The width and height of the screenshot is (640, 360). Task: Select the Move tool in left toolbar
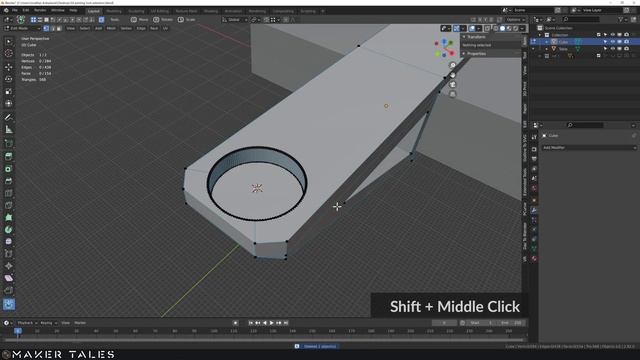click(x=9, y=67)
